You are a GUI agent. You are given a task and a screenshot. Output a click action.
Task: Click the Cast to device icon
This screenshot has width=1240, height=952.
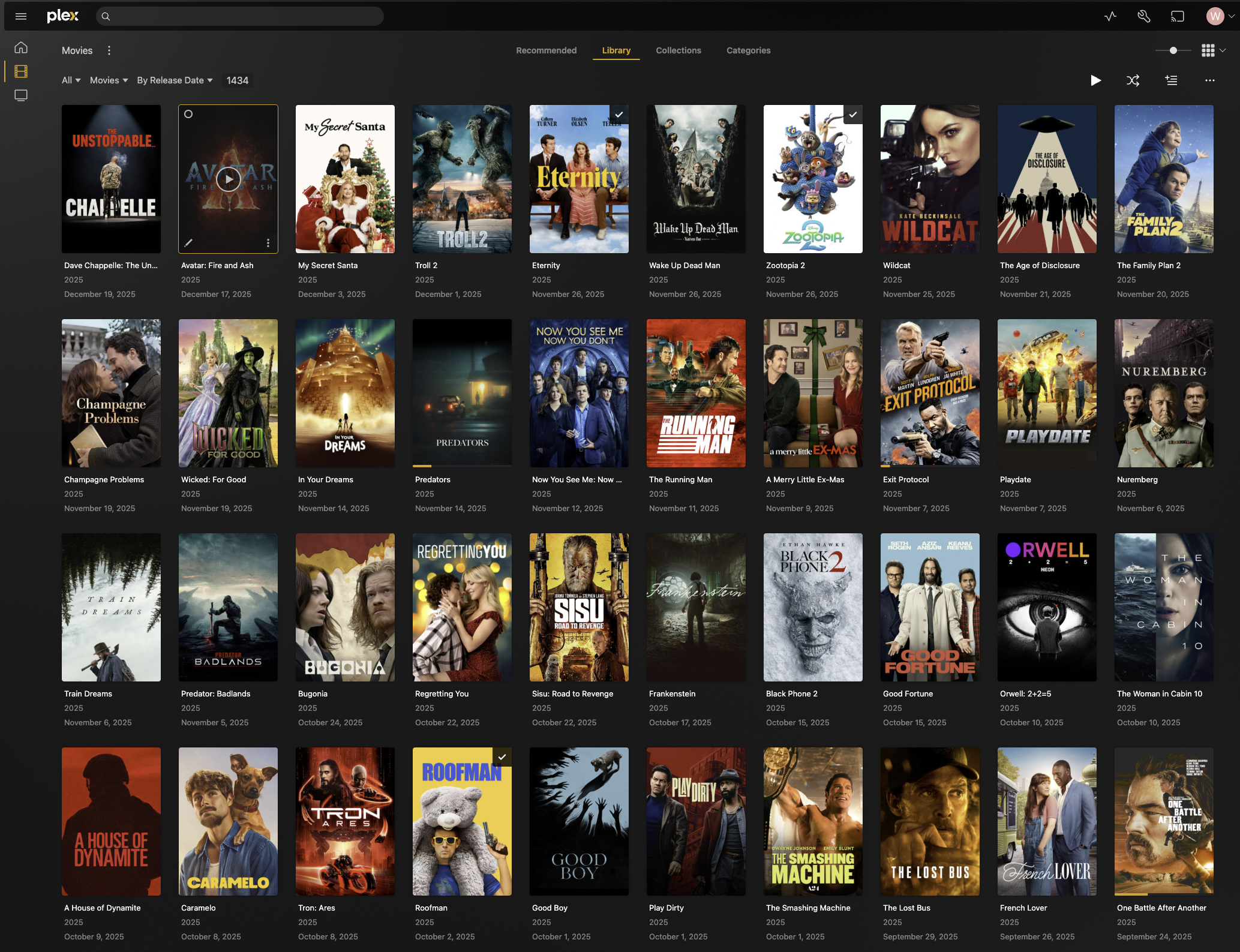click(x=1178, y=16)
